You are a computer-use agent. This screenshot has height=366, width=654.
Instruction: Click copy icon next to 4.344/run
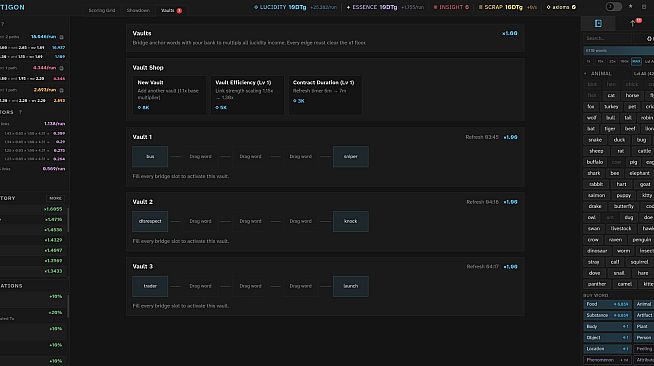click(61, 68)
